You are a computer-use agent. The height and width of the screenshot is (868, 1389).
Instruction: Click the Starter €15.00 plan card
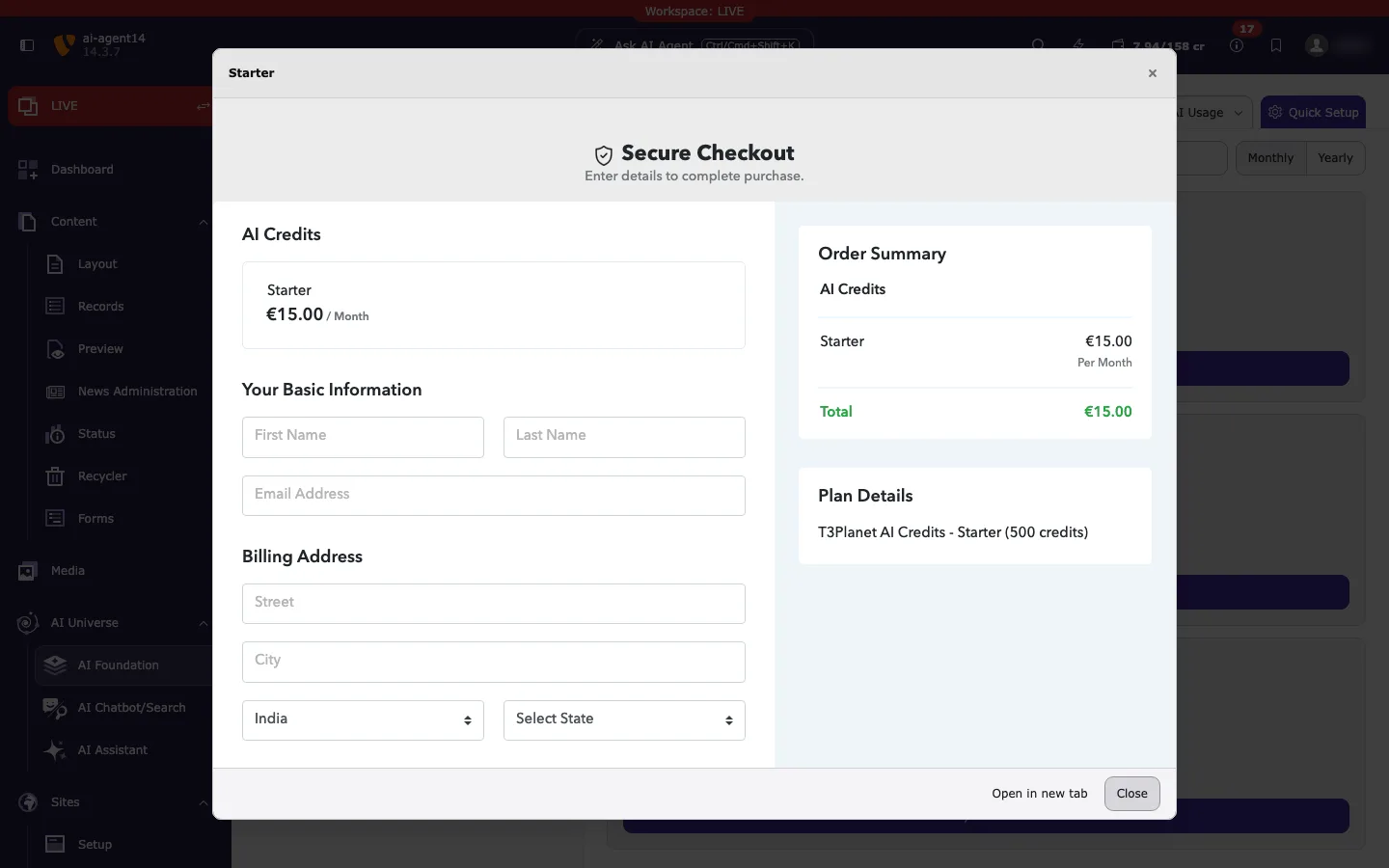(494, 305)
